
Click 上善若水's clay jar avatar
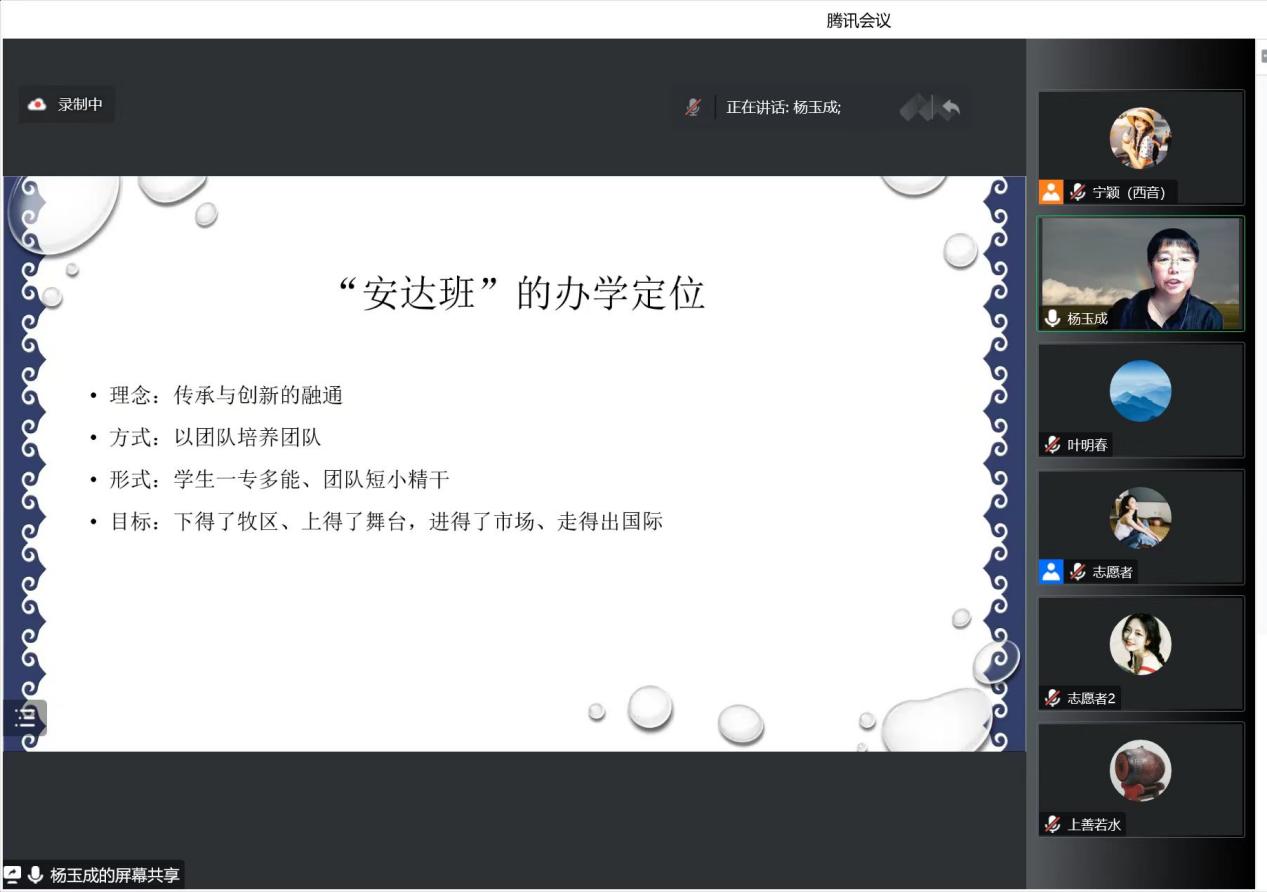1140,771
